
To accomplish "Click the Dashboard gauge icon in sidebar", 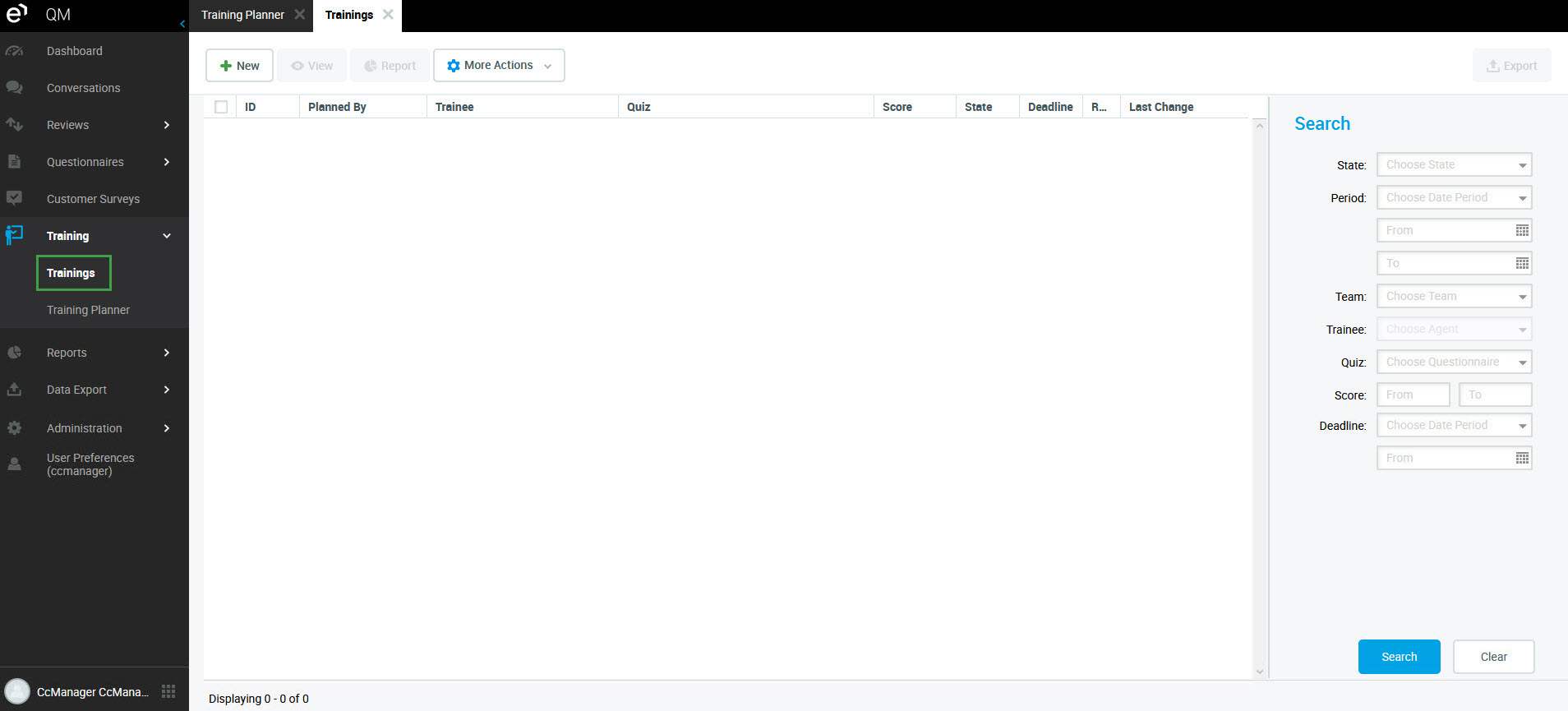I will click(14, 51).
